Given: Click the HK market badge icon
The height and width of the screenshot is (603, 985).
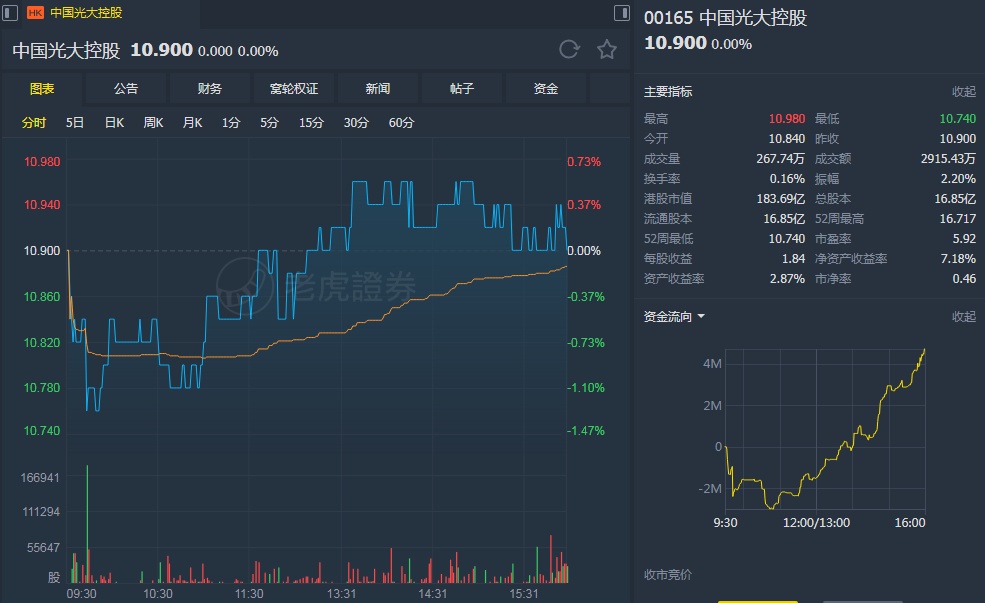Looking at the screenshot, I should click(35, 13).
